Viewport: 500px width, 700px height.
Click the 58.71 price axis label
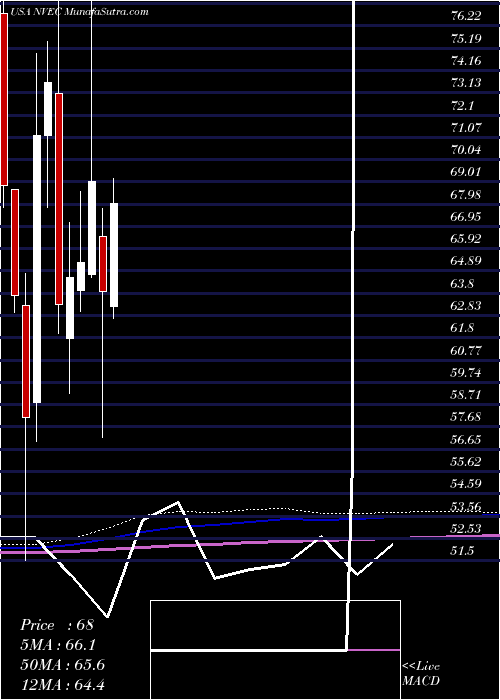click(466, 395)
